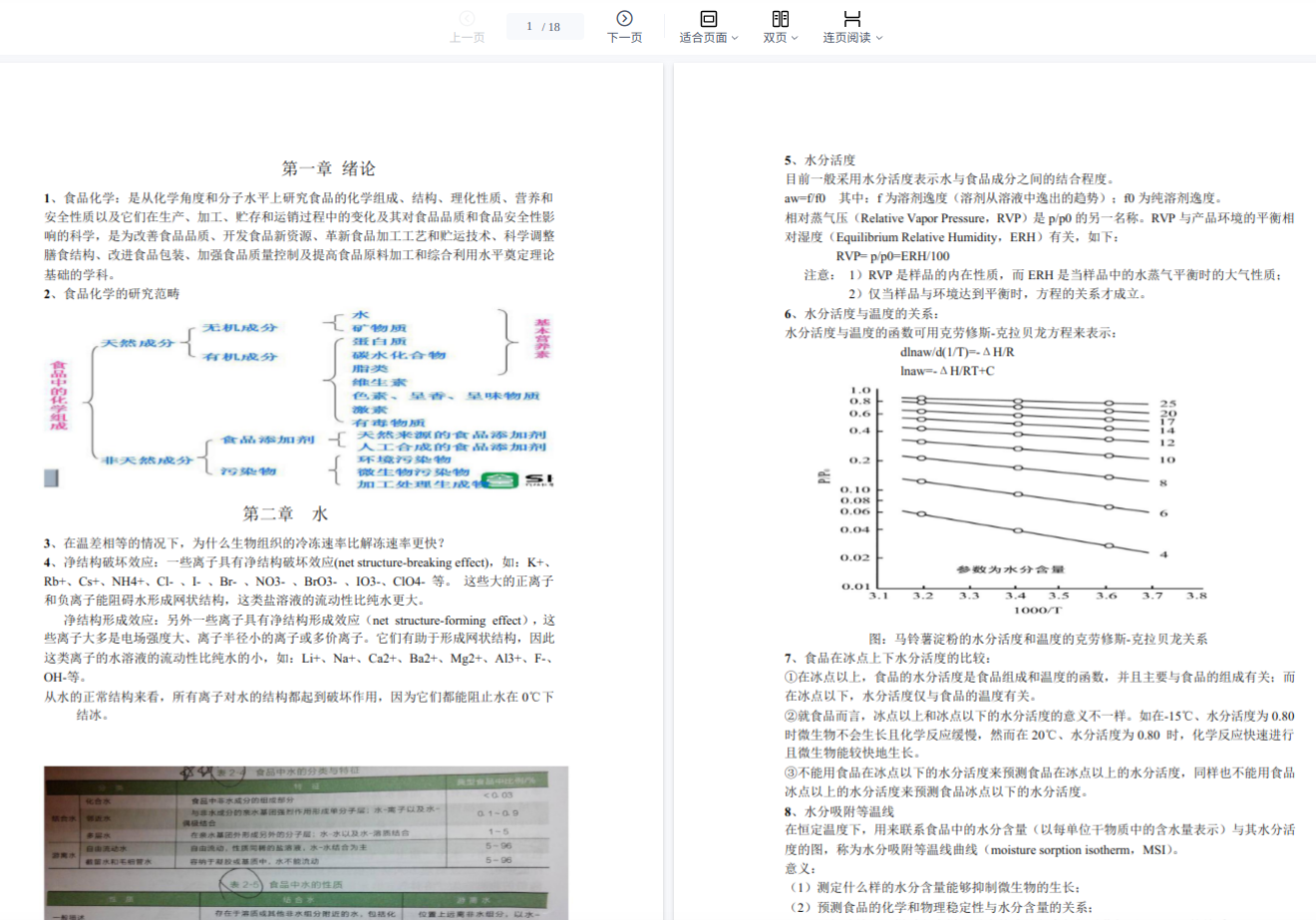
Task: Select the 连页阅读 menu label
Action: (846, 38)
